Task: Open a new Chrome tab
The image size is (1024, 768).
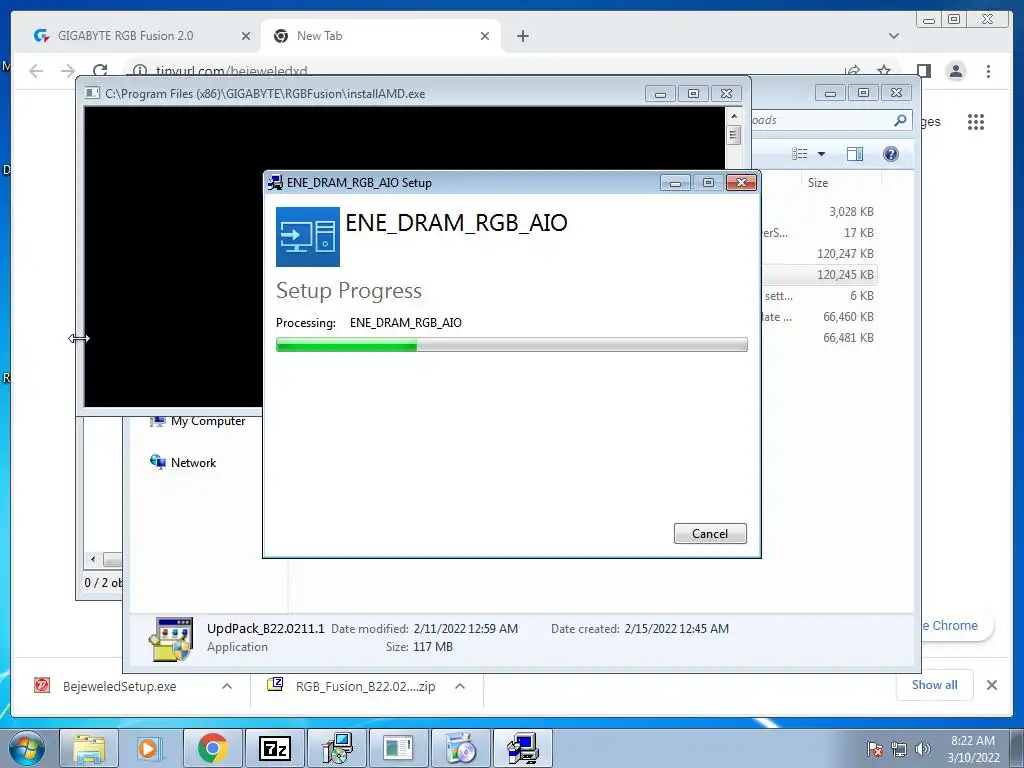Action: pyautogui.click(x=522, y=36)
